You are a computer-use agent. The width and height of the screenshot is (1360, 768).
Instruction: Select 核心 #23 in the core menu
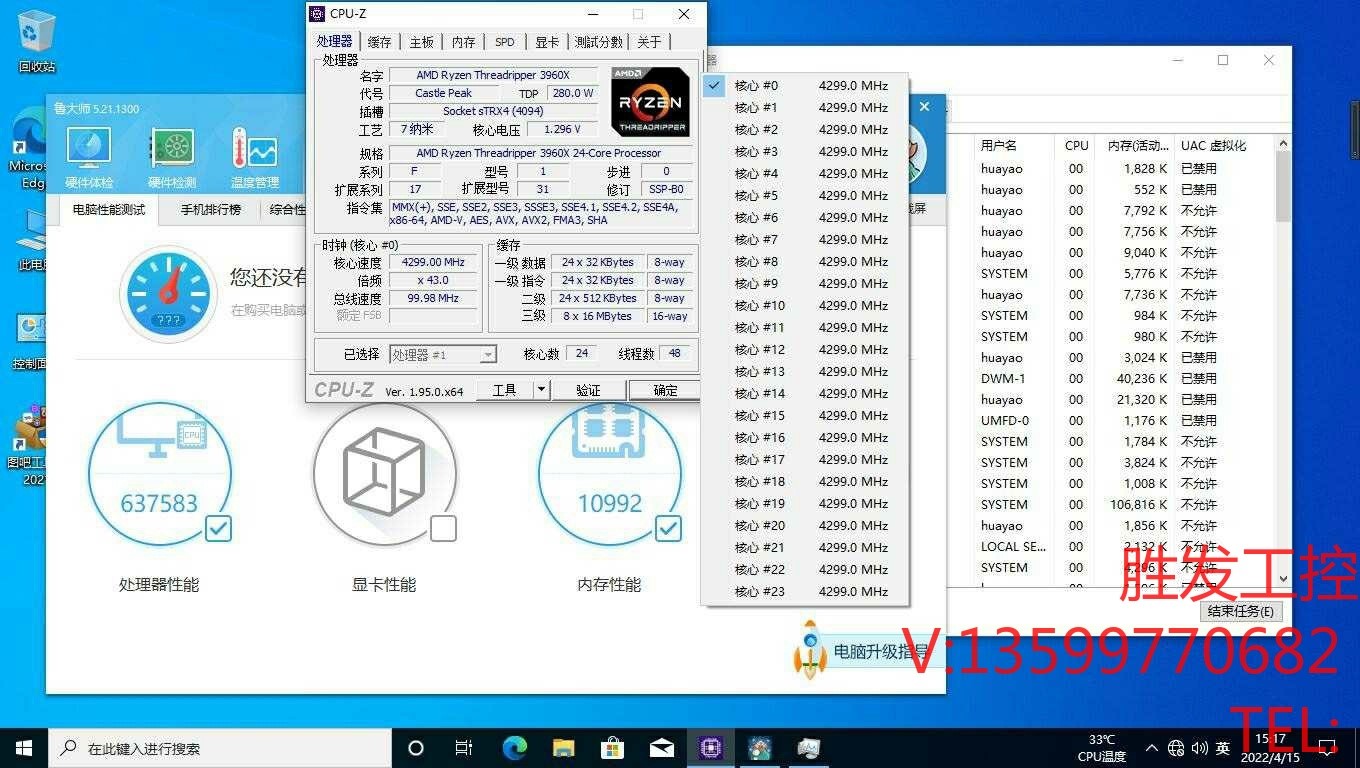[x=805, y=591]
